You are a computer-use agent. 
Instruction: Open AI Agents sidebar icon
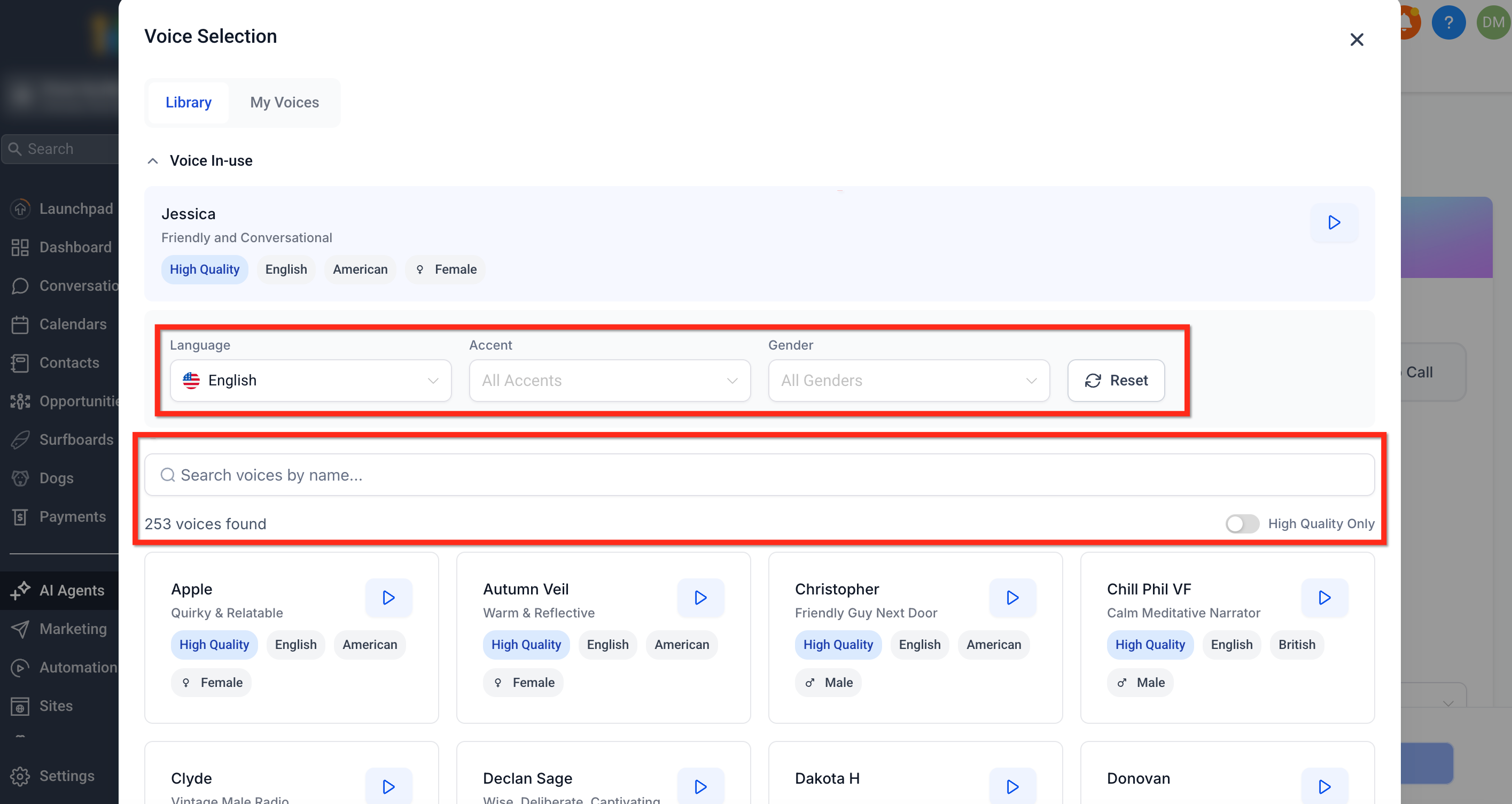tap(20, 590)
